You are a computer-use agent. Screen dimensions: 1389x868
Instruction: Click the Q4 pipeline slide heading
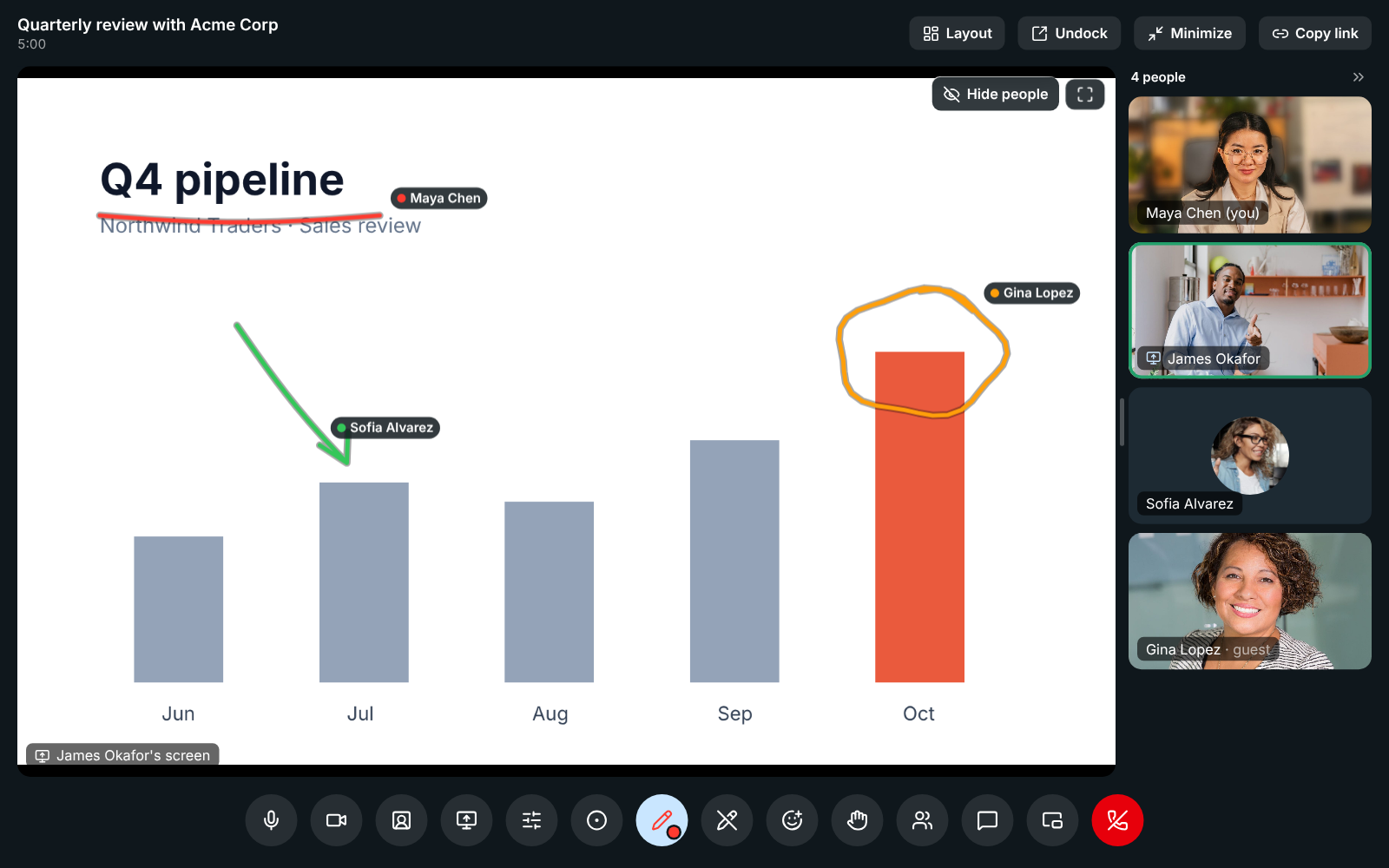coord(222,180)
